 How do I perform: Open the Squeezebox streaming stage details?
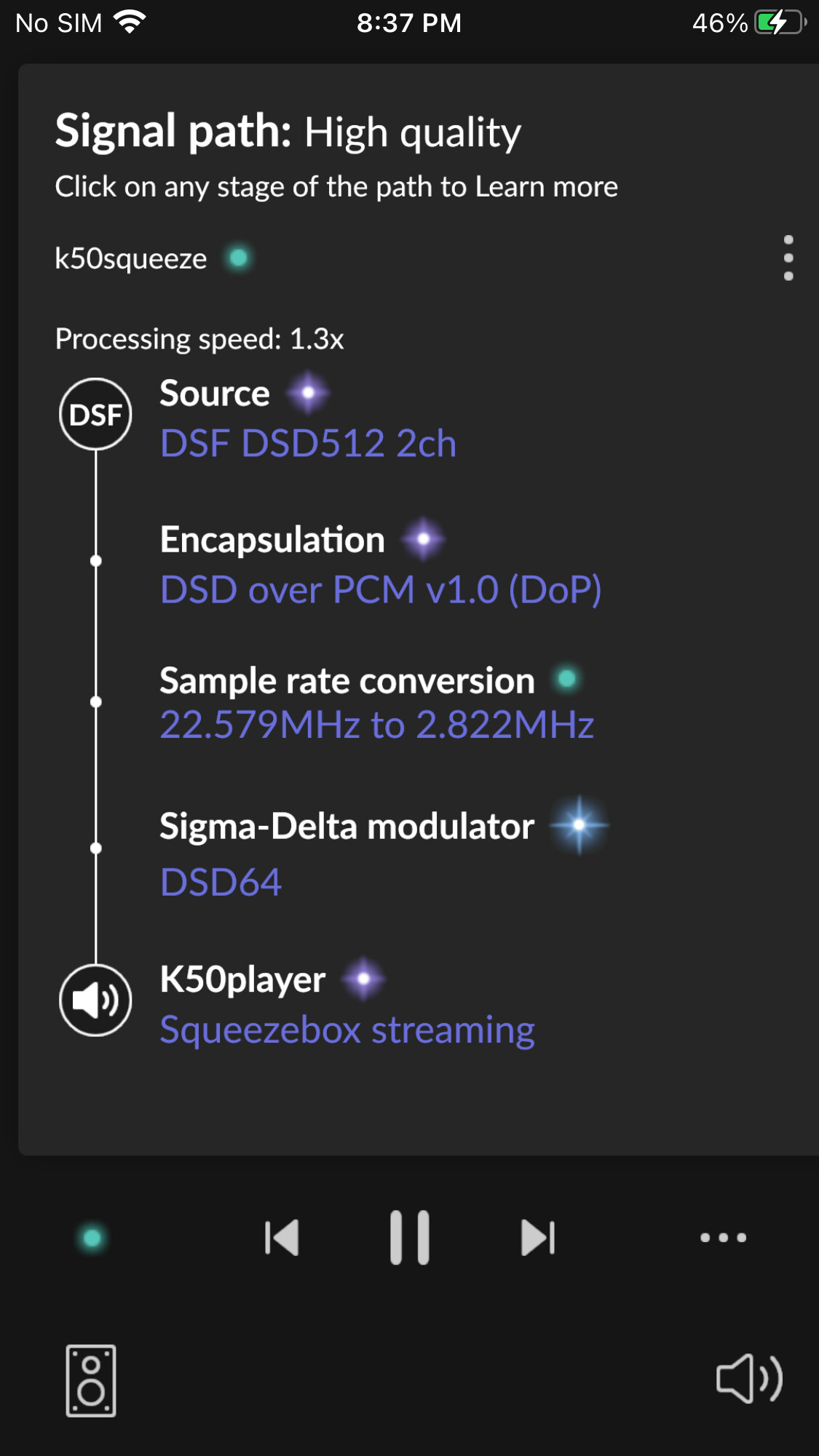click(x=347, y=1030)
